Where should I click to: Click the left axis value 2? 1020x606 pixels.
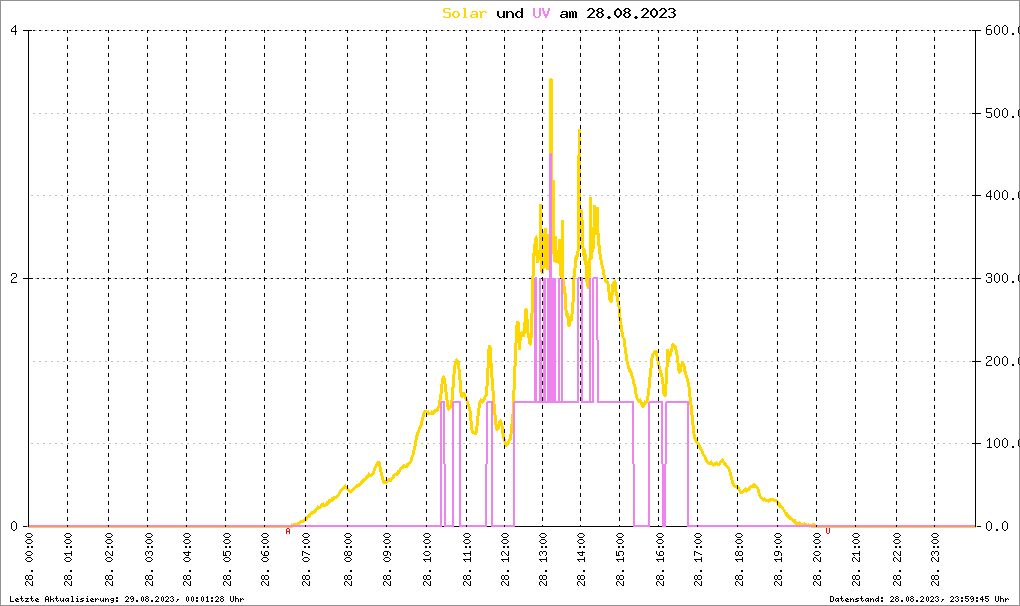coord(14,278)
